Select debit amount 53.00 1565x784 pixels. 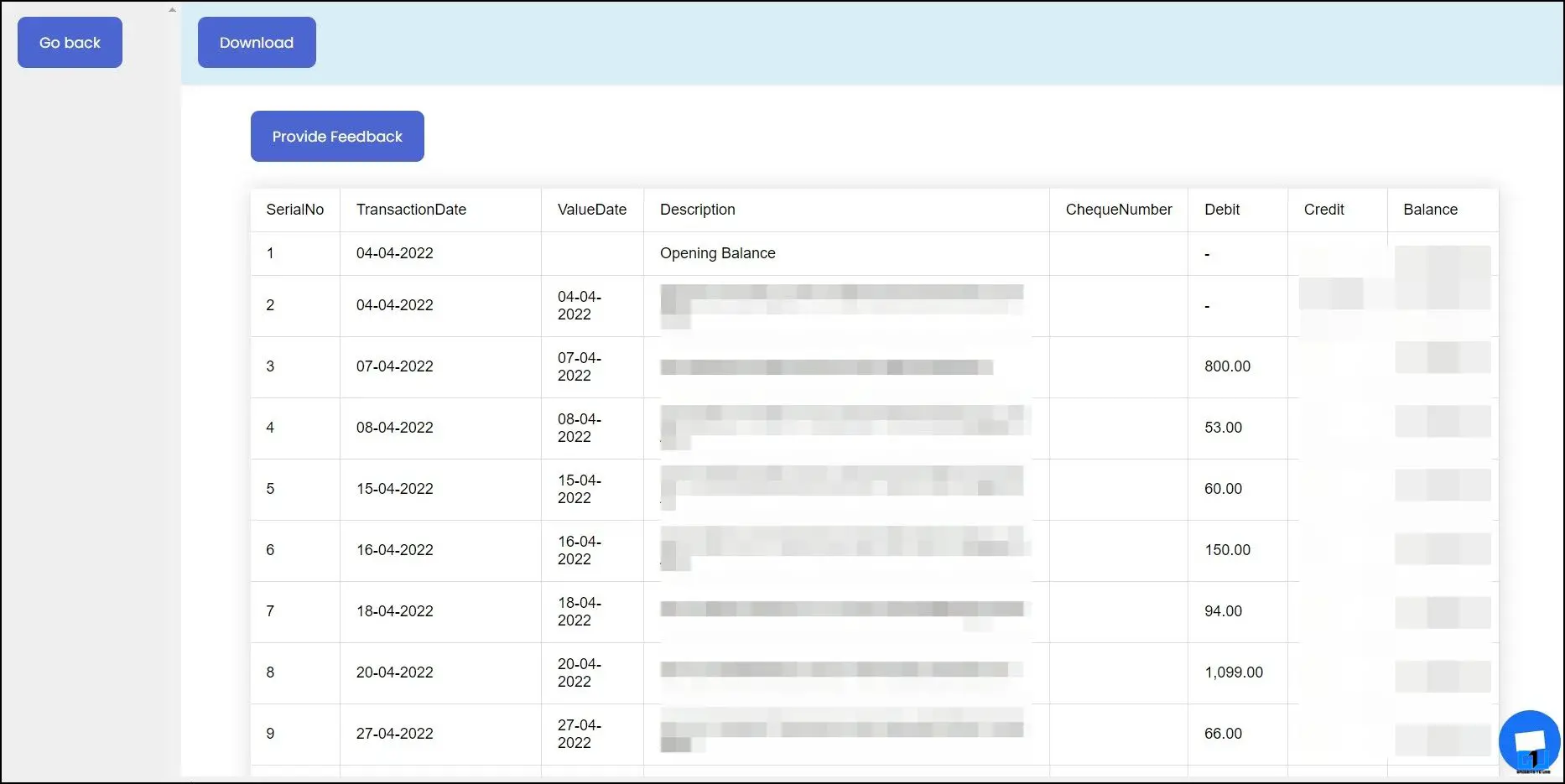point(1223,428)
